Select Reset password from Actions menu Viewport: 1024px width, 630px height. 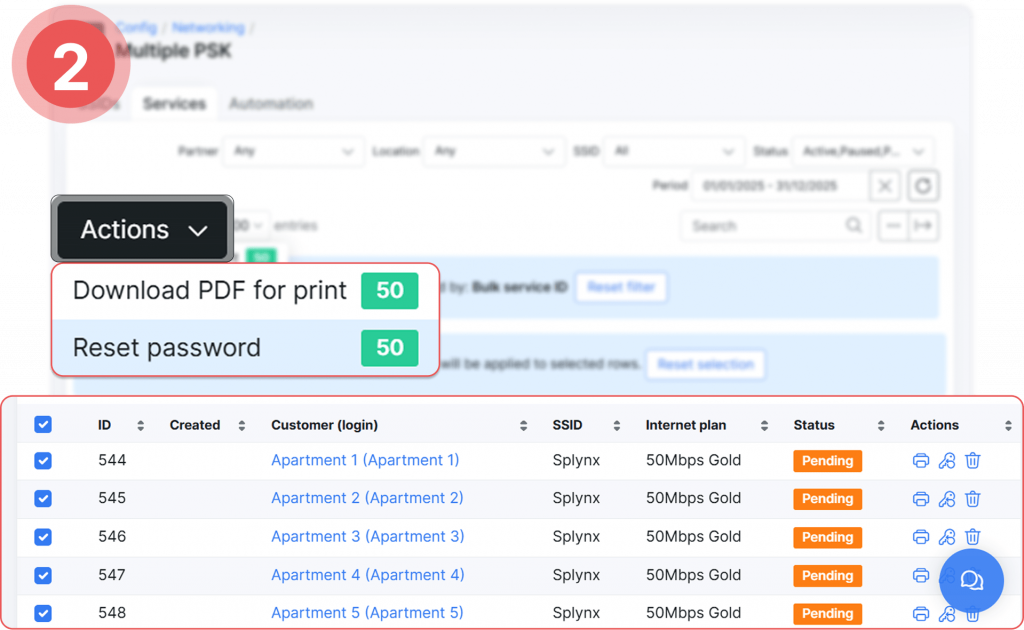tap(167, 348)
